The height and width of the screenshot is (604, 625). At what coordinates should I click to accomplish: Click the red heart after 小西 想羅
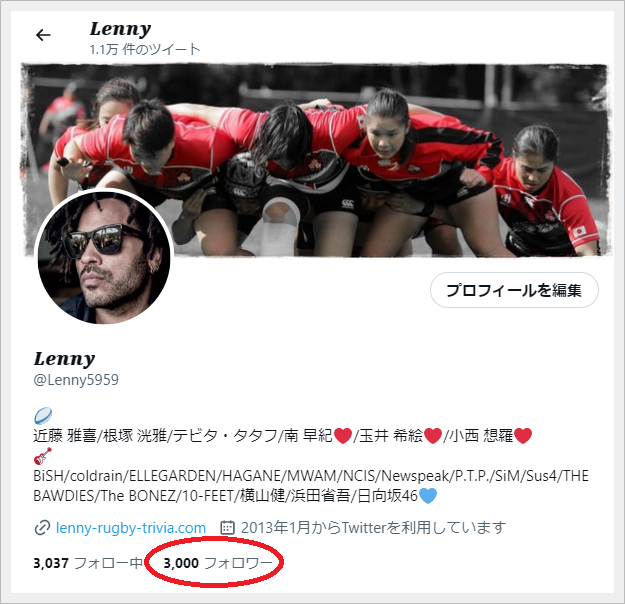[x=523, y=435]
